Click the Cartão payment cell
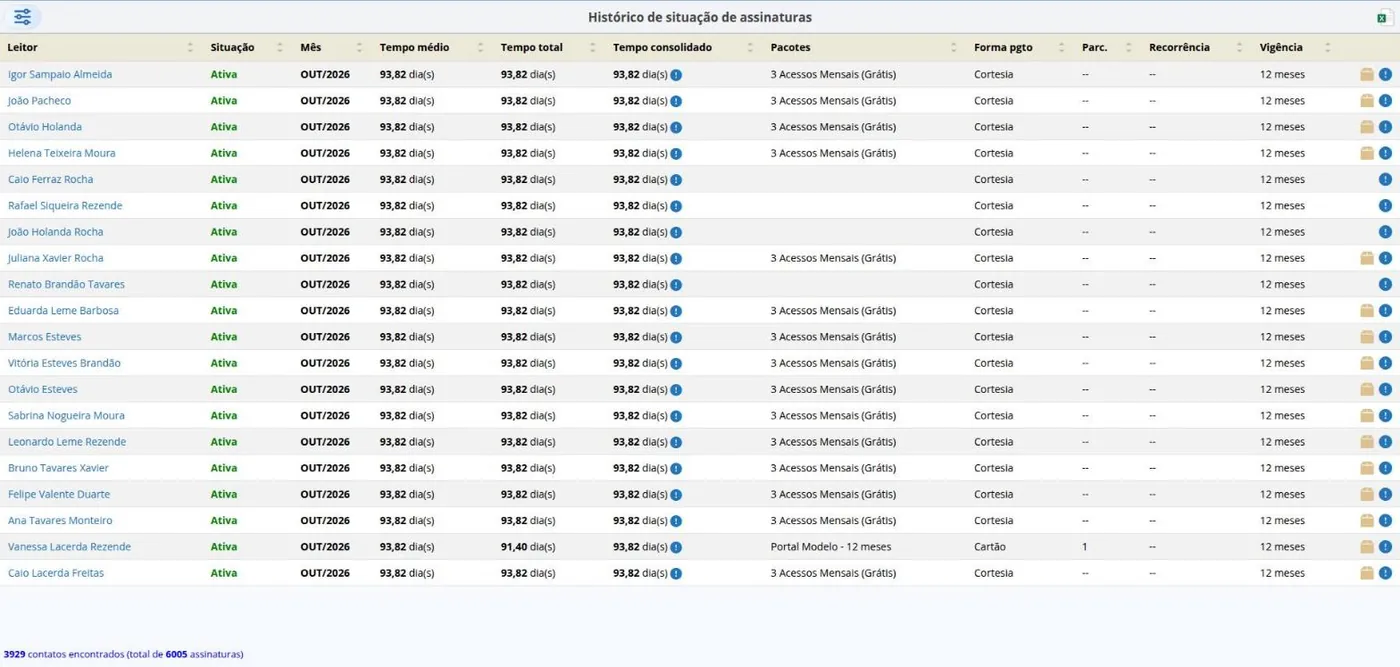The image size is (1400, 667). click(990, 547)
